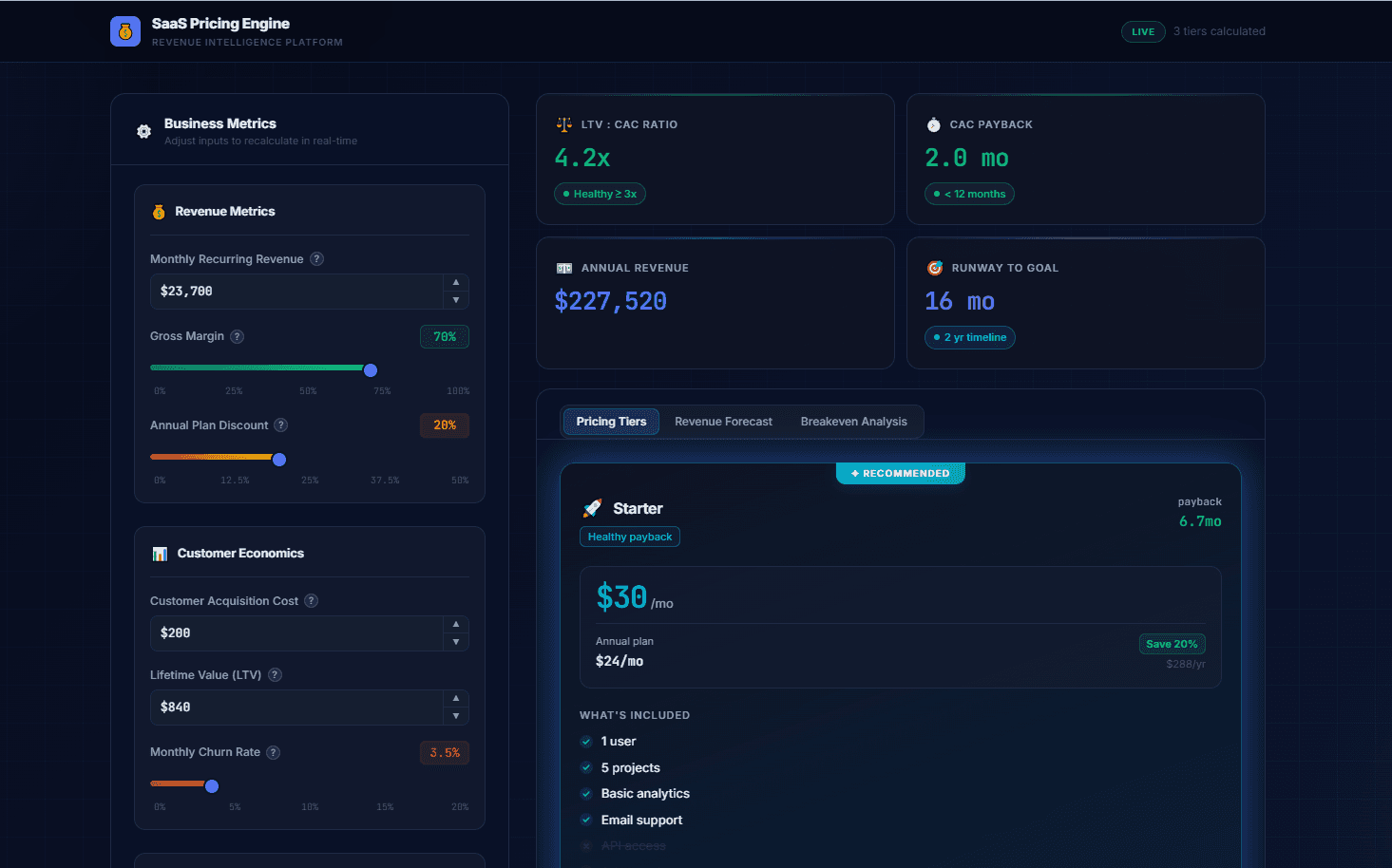Image resolution: width=1392 pixels, height=868 pixels.
Task: Click the 'Basic analytics' feature checkmark
Action: (x=586, y=794)
